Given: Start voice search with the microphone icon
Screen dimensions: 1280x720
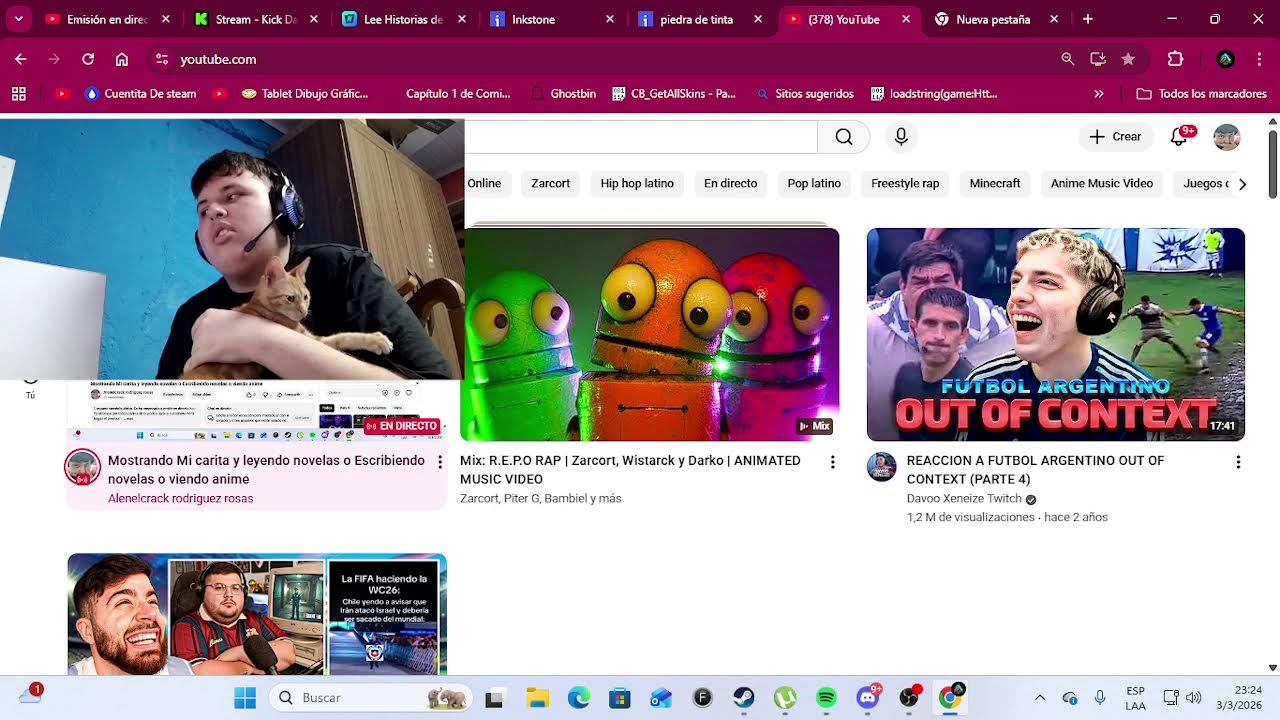Looking at the screenshot, I should tap(901, 137).
